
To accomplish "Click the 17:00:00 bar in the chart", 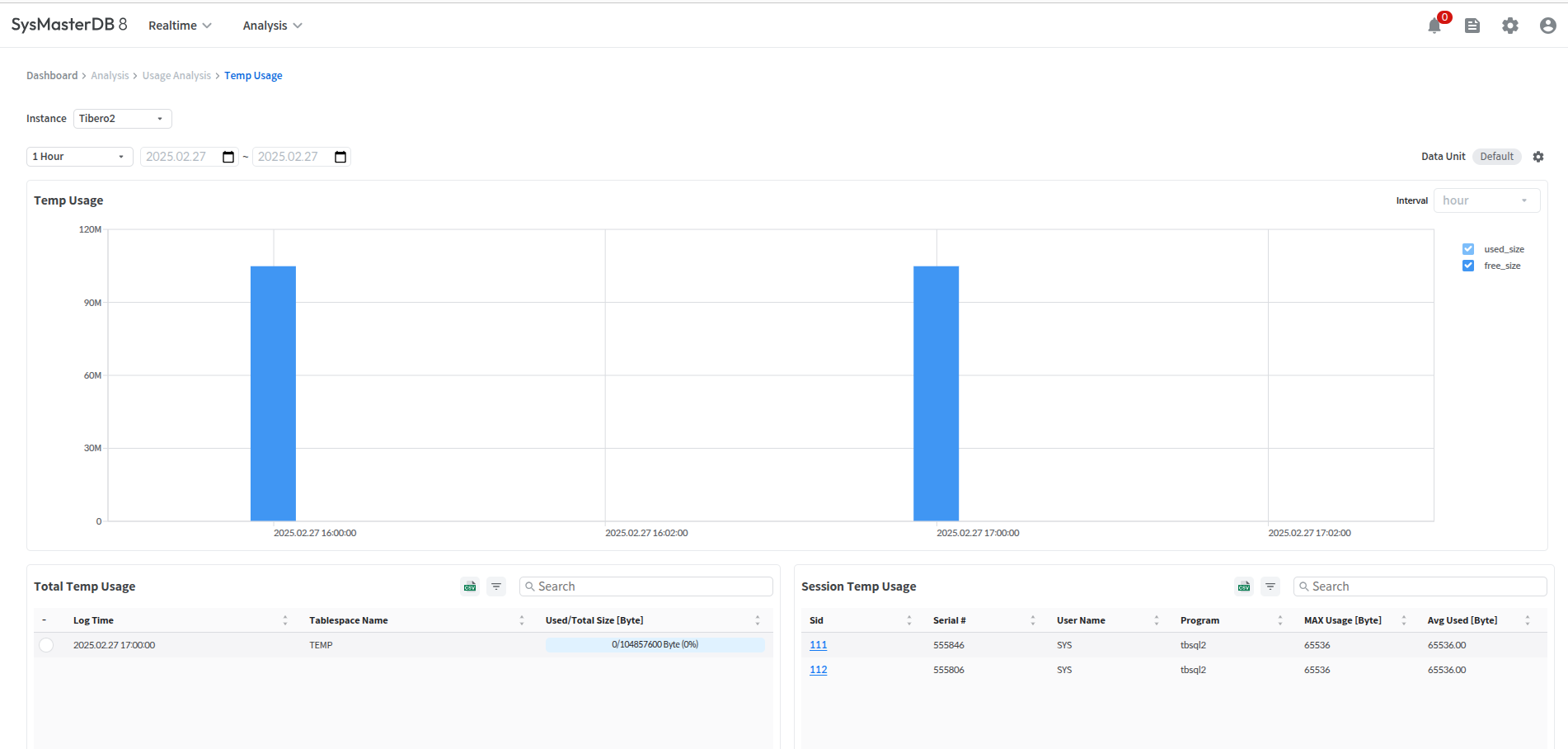I will coord(937,393).
